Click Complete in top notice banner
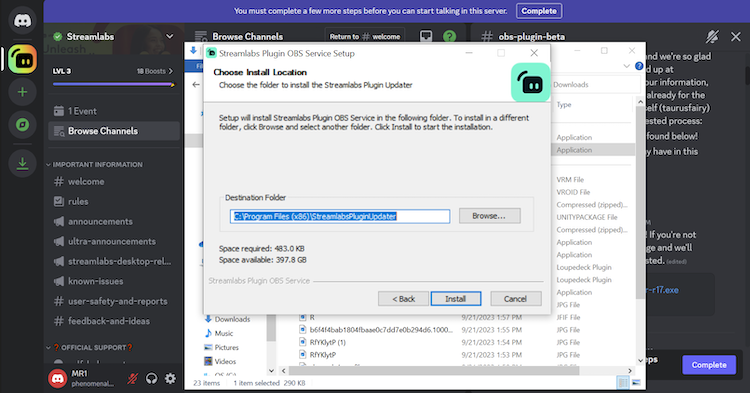Viewport: 750px width, 393px height. point(539,11)
